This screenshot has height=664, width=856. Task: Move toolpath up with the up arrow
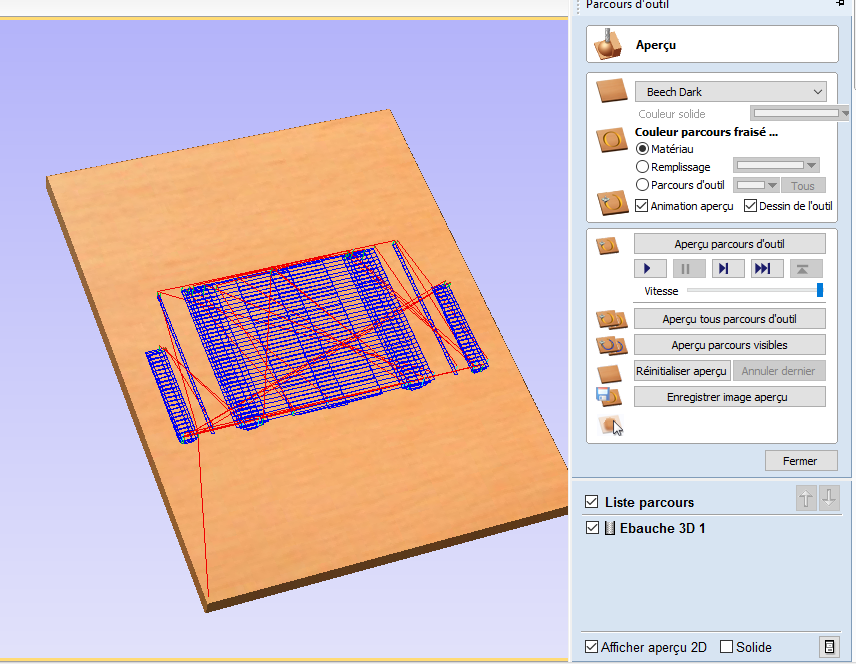coord(806,498)
